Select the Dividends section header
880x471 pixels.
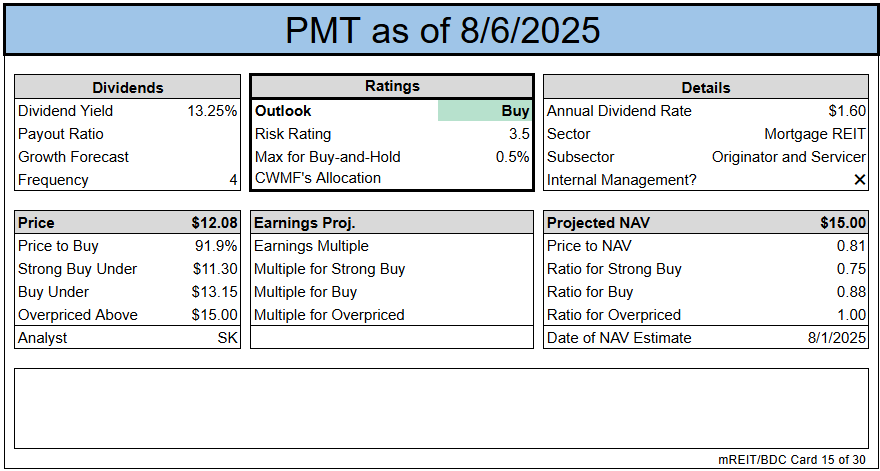(x=128, y=88)
